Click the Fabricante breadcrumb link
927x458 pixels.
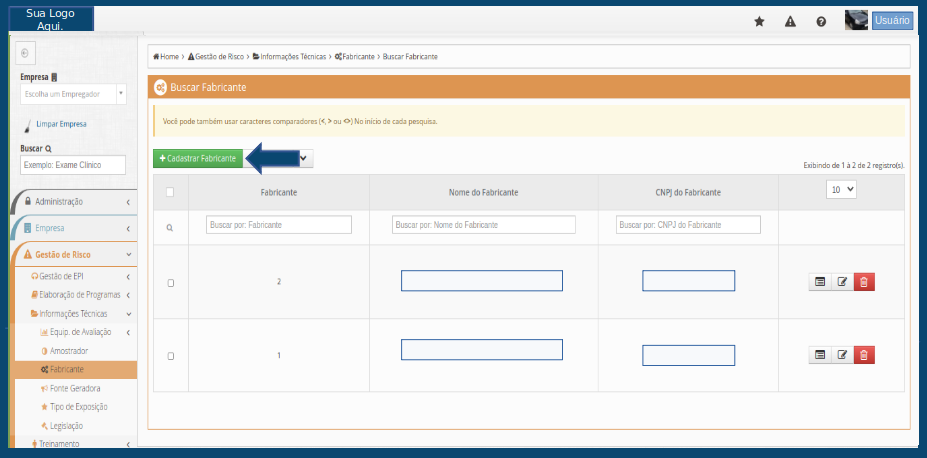coord(355,57)
